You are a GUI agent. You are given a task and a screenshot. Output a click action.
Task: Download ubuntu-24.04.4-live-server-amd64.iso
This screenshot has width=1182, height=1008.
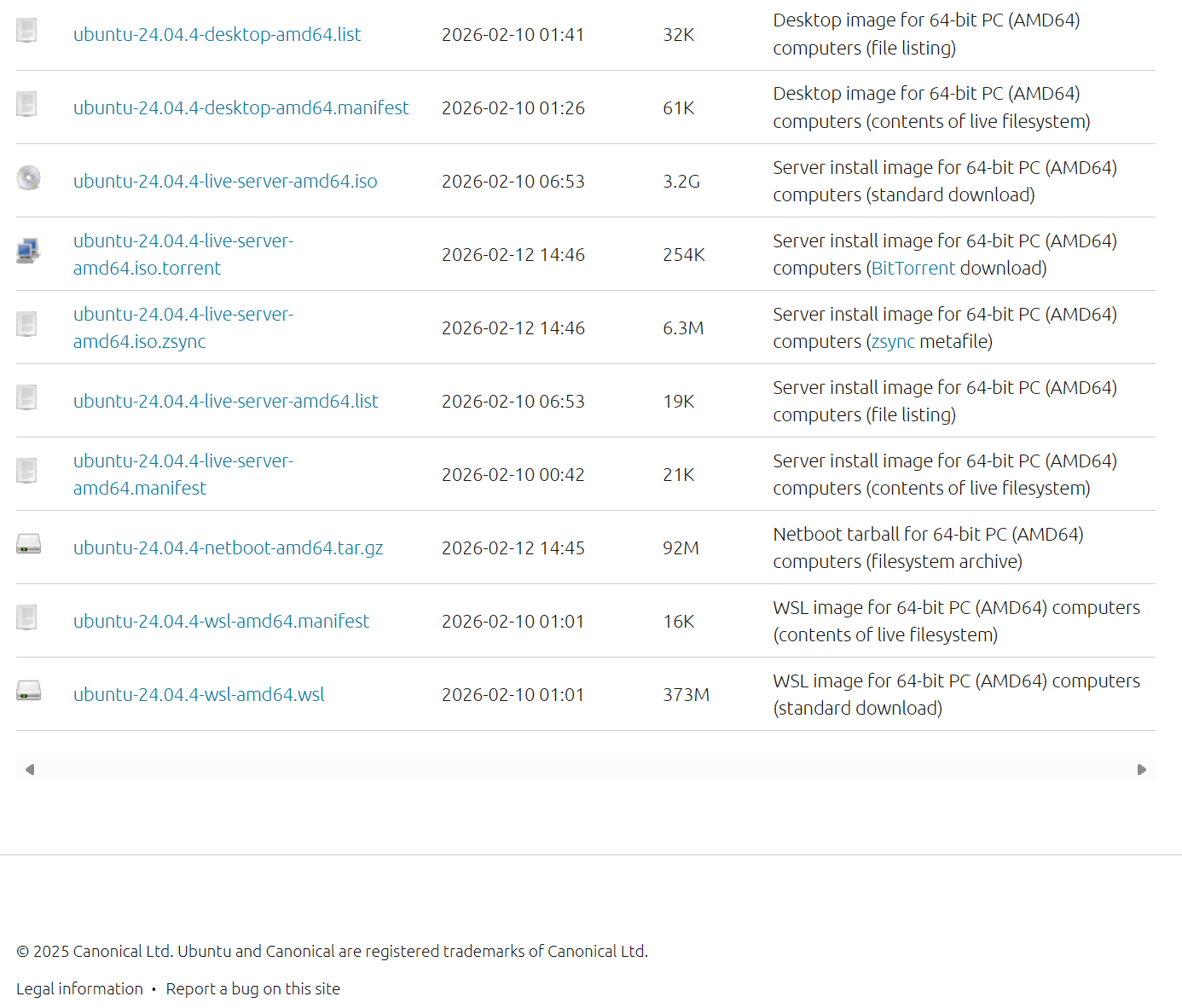click(x=225, y=181)
